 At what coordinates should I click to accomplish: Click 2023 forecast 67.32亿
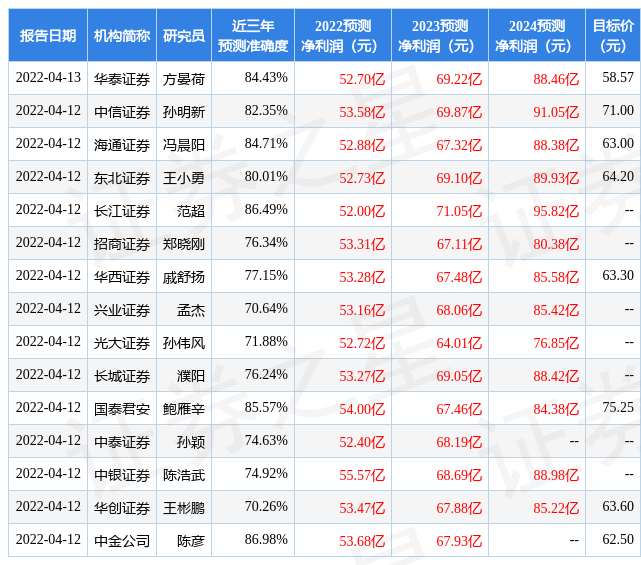[459, 145]
